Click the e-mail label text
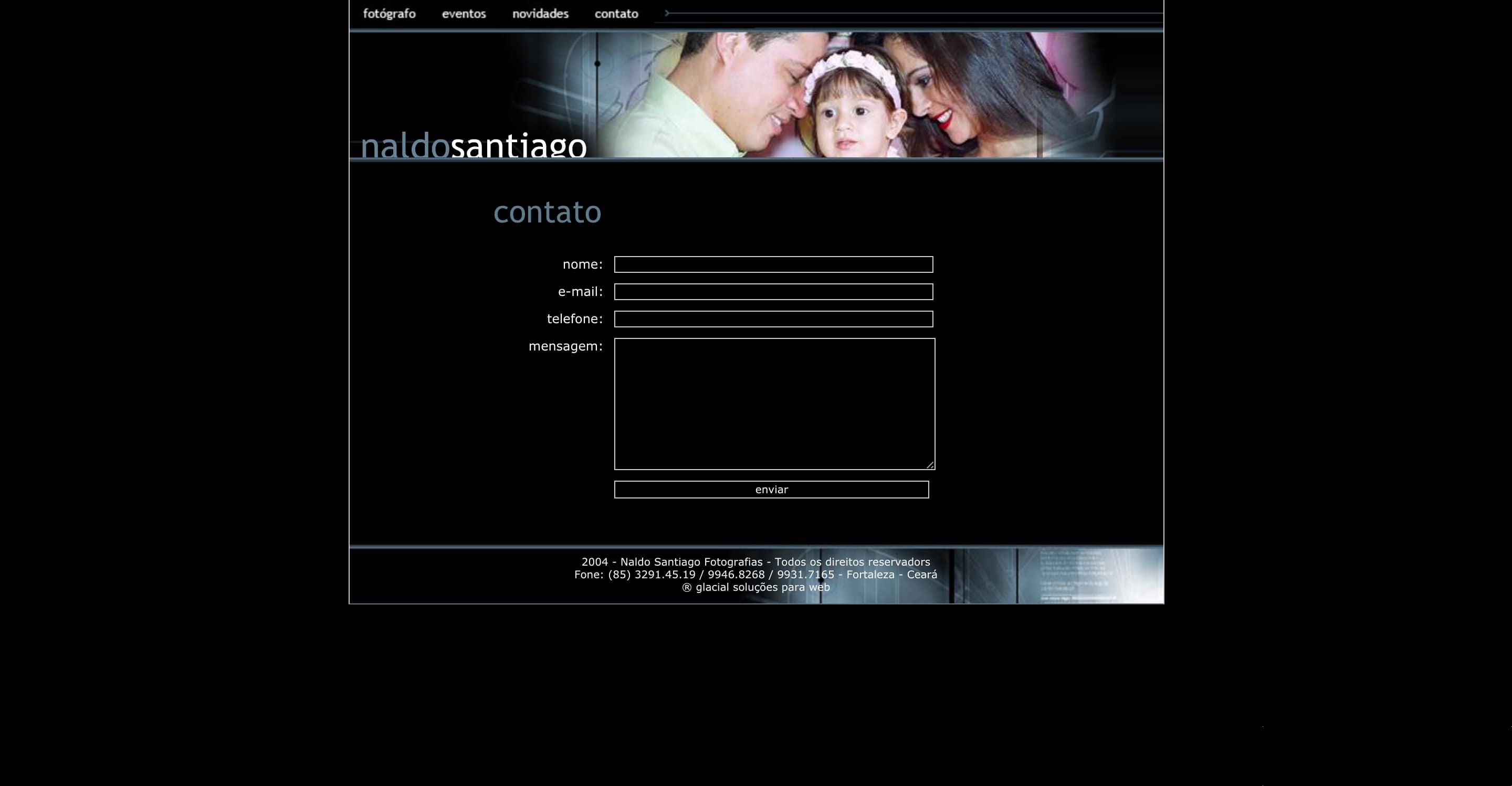Viewport: 1512px width, 786px height. pyautogui.click(x=580, y=291)
